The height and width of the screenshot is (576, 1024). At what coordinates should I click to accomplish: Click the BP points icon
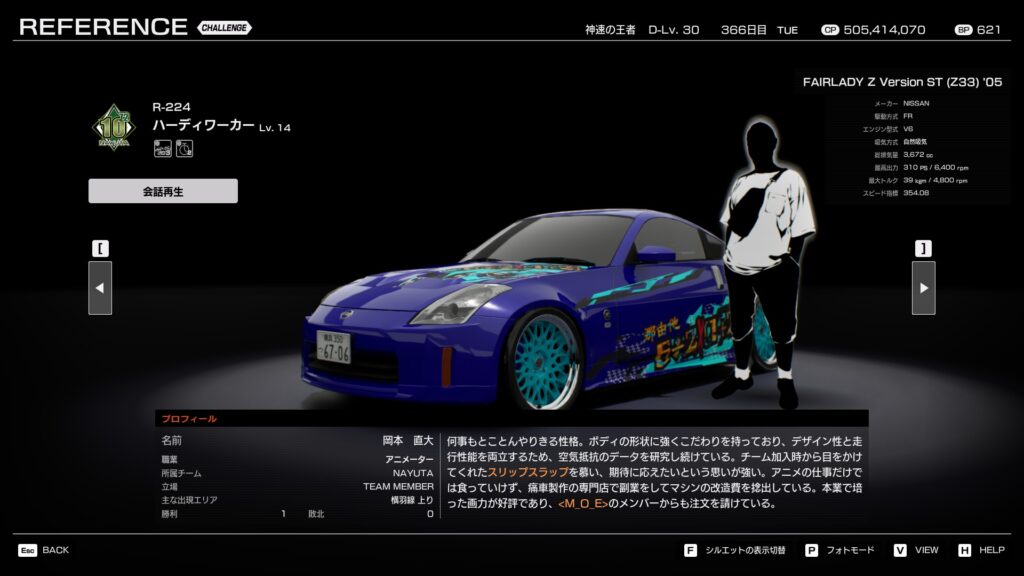963,30
